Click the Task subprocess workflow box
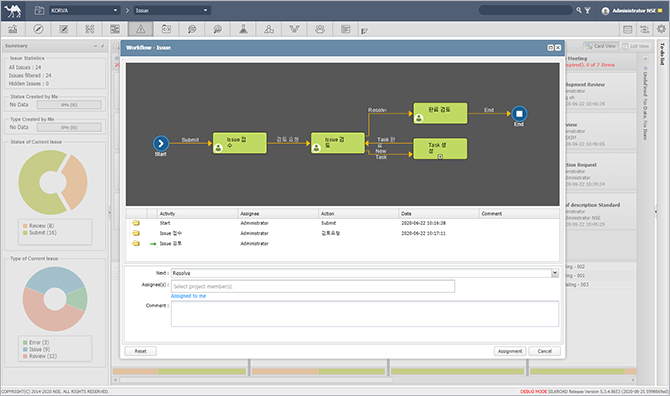The width and height of the screenshot is (670, 396). click(440, 149)
